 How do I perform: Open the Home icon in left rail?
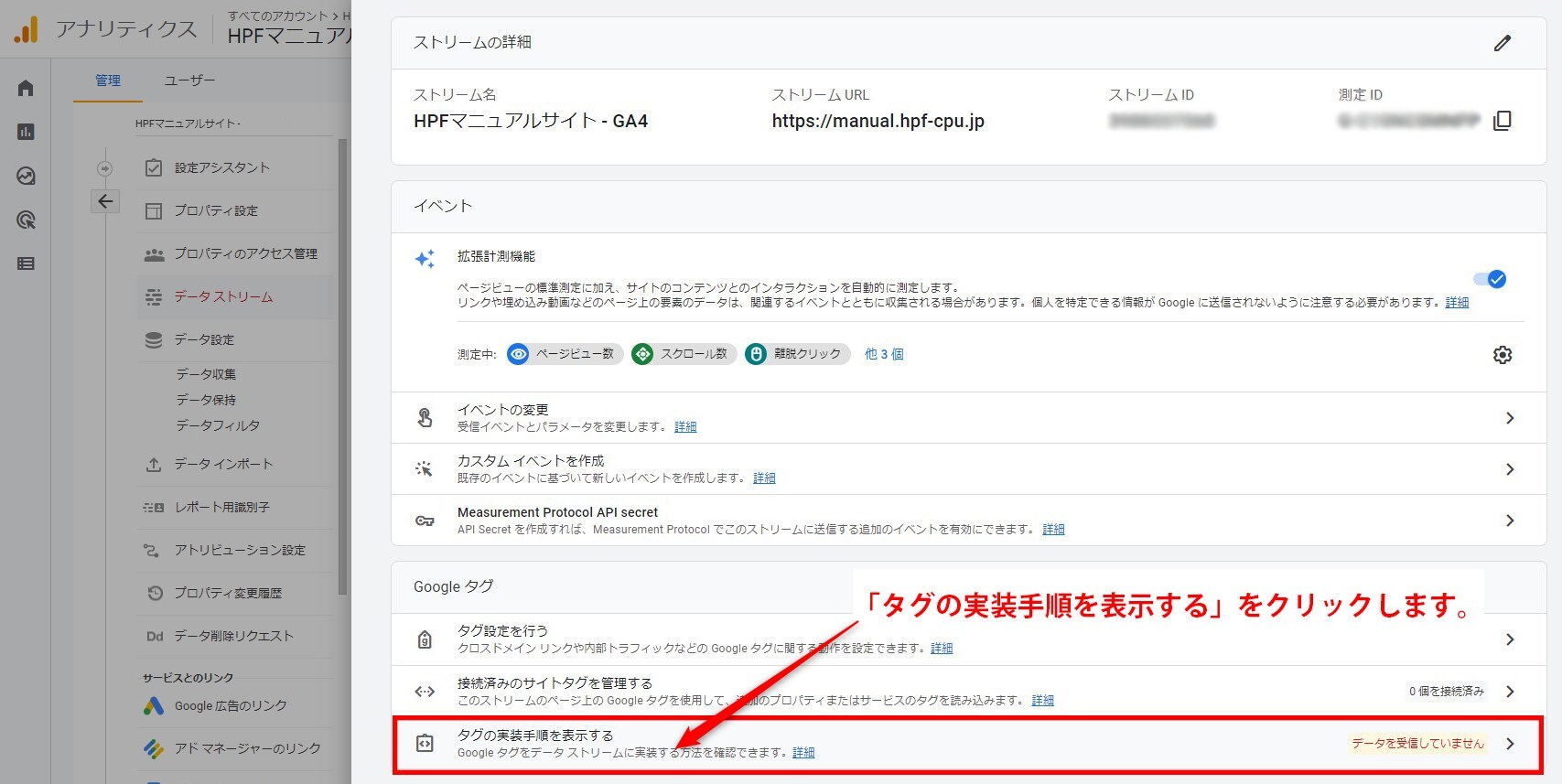tap(26, 88)
